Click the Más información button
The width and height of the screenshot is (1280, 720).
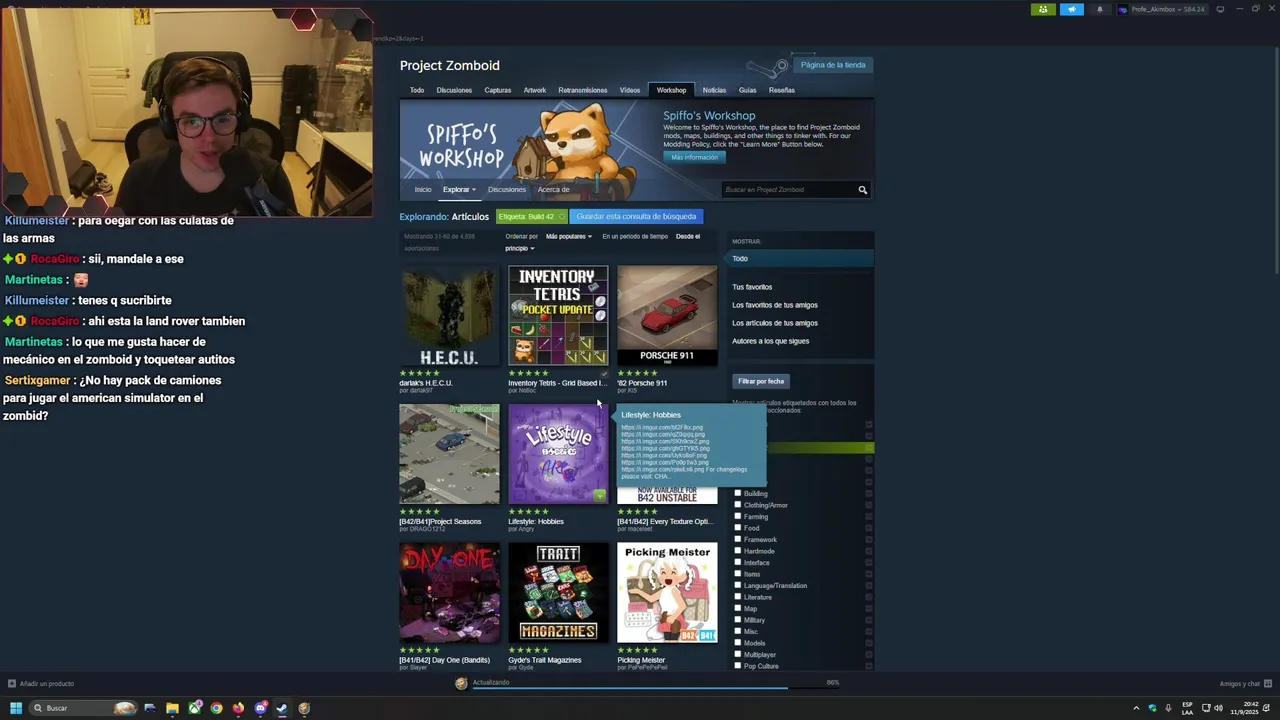point(694,157)
